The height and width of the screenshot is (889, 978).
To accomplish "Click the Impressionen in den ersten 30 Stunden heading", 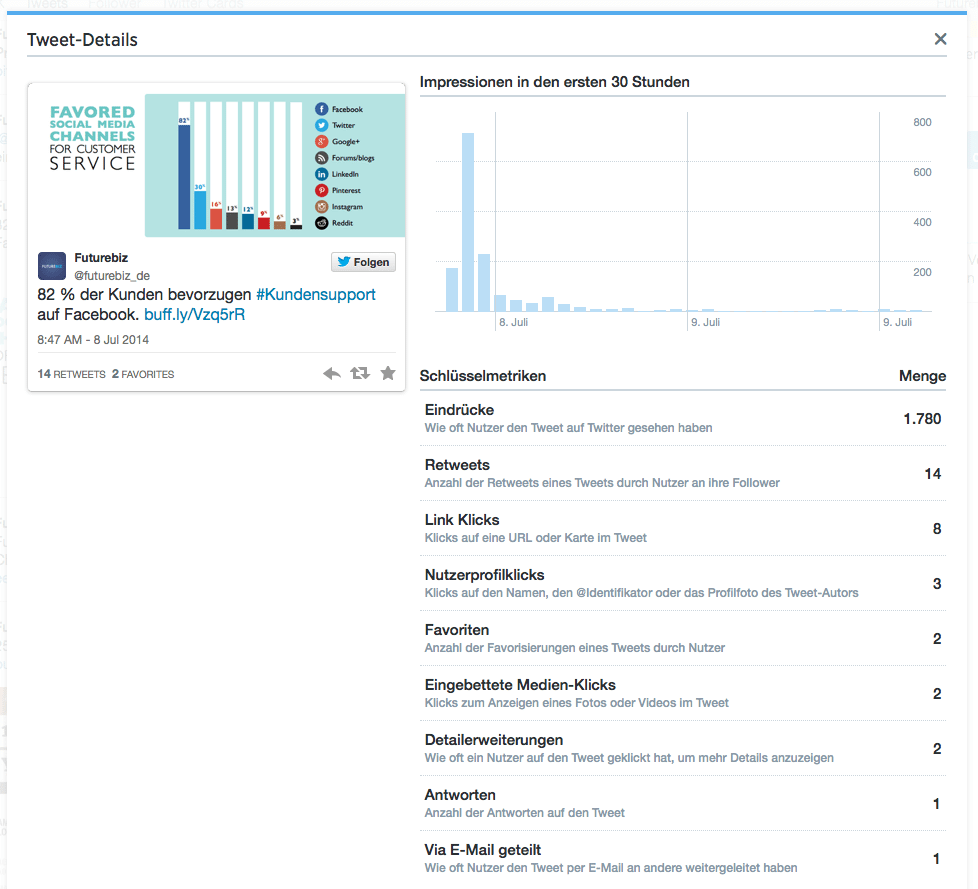I will [554, 82].
